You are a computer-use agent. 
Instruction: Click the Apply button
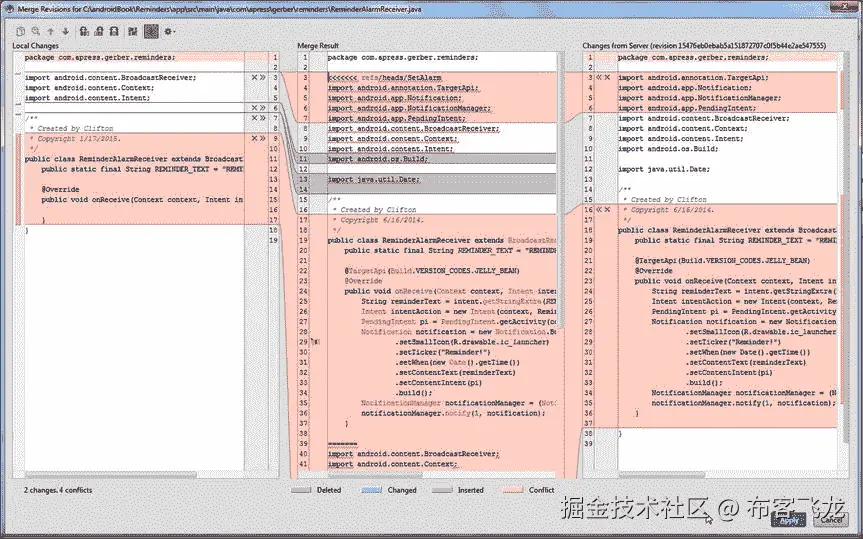click(789, 520)
